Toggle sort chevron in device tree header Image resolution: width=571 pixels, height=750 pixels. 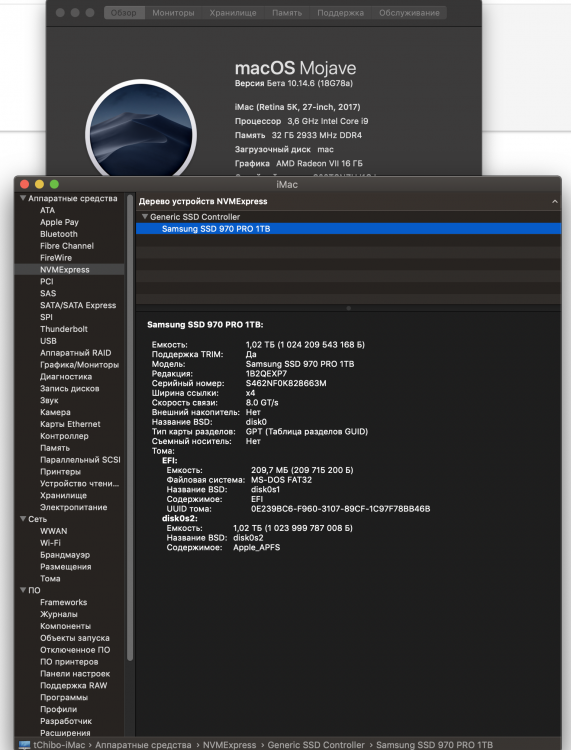point(555,201)
